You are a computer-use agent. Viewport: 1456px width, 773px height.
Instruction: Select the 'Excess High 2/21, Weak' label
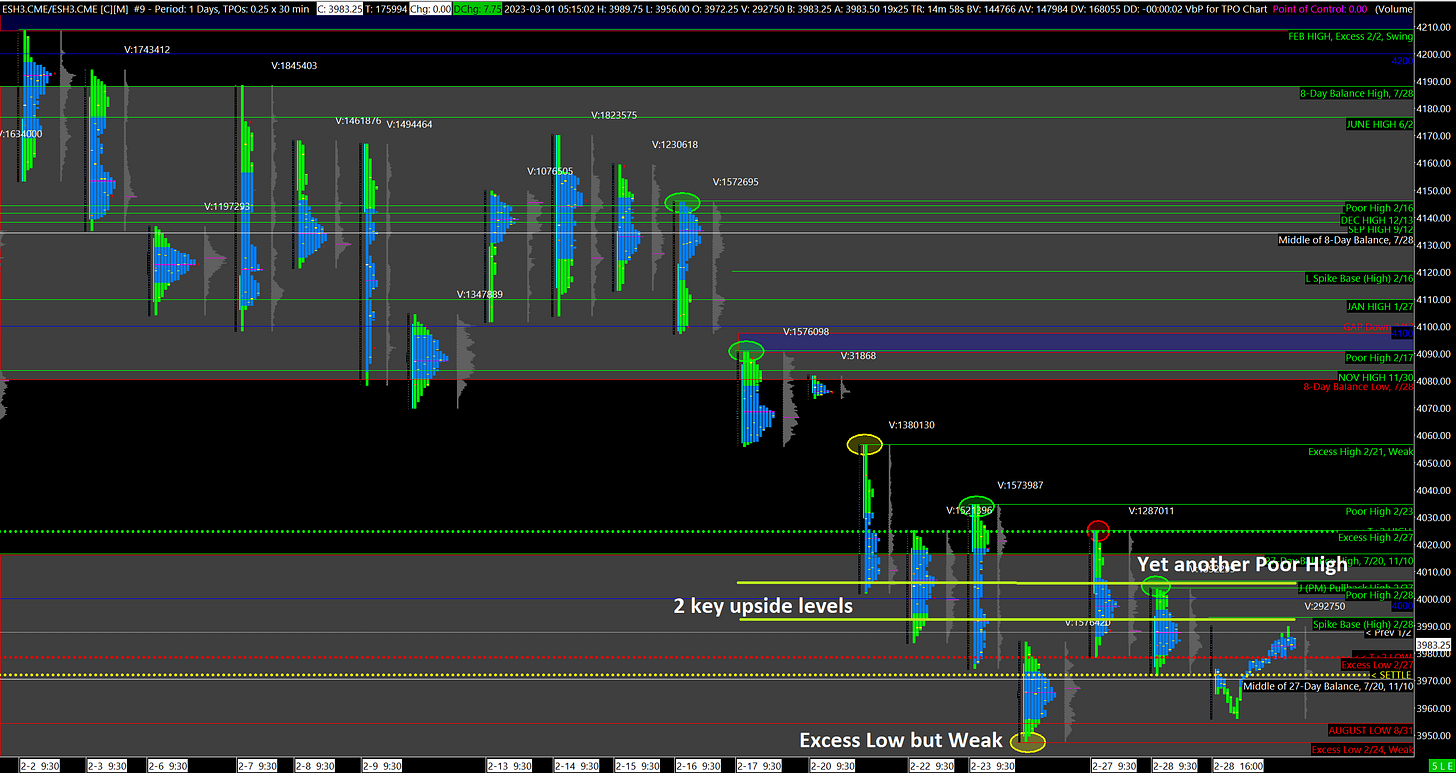1361,452
